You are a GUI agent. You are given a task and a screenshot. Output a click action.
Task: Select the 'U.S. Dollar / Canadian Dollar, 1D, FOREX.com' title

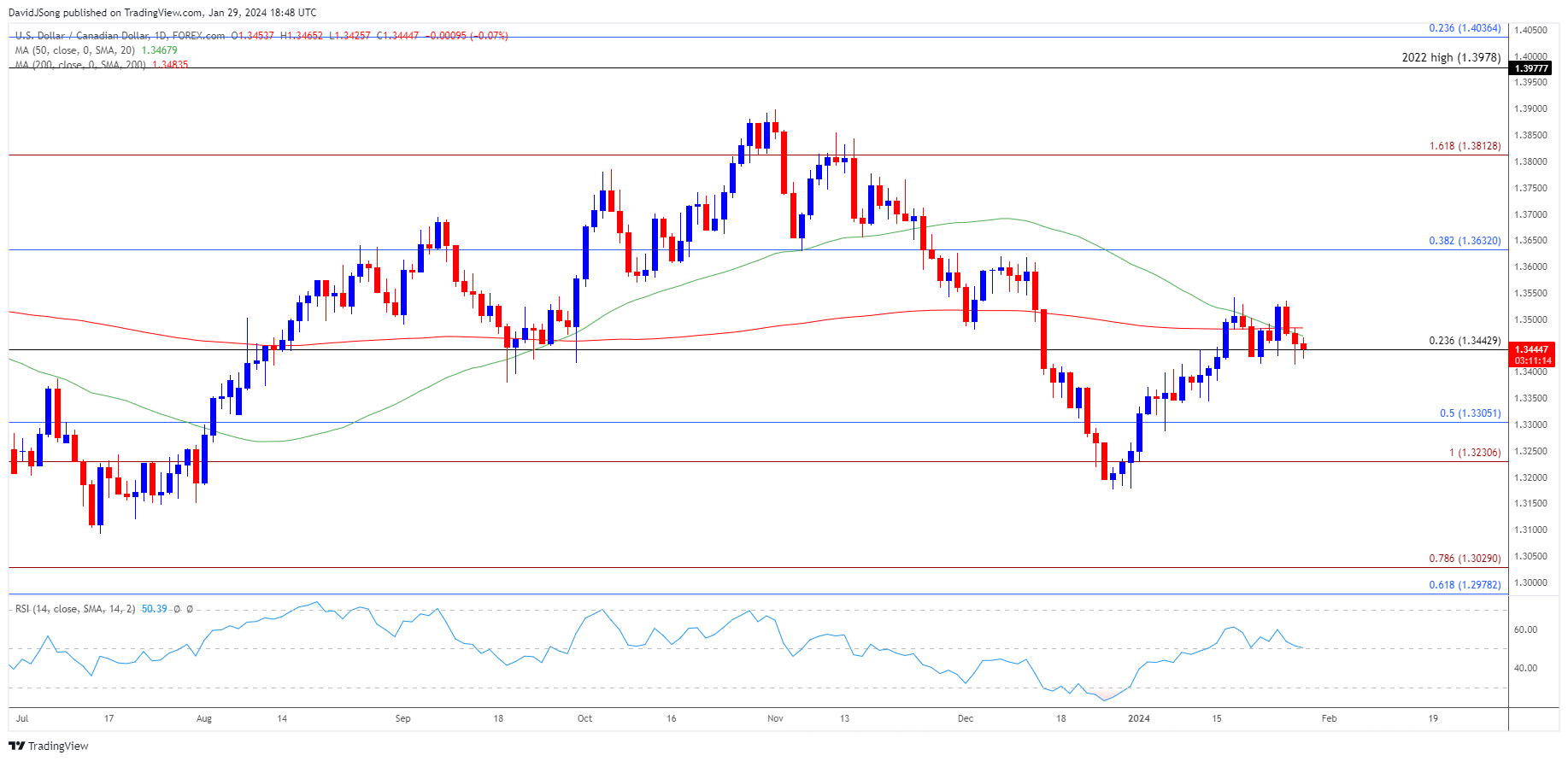(x=120, y=36)
